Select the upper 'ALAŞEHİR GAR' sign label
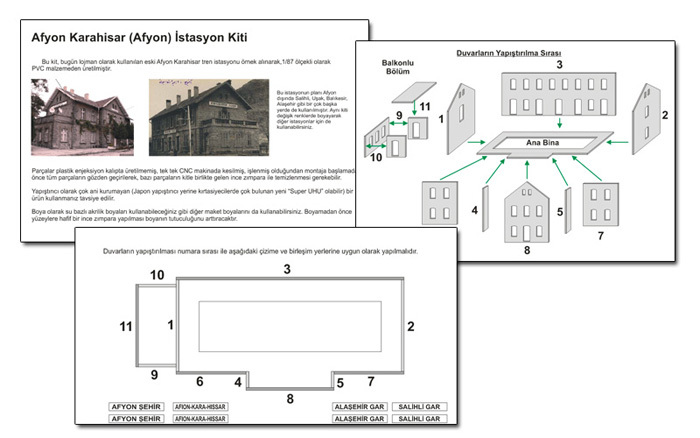The width and height of the screenshot is (700, 438). 359,407
